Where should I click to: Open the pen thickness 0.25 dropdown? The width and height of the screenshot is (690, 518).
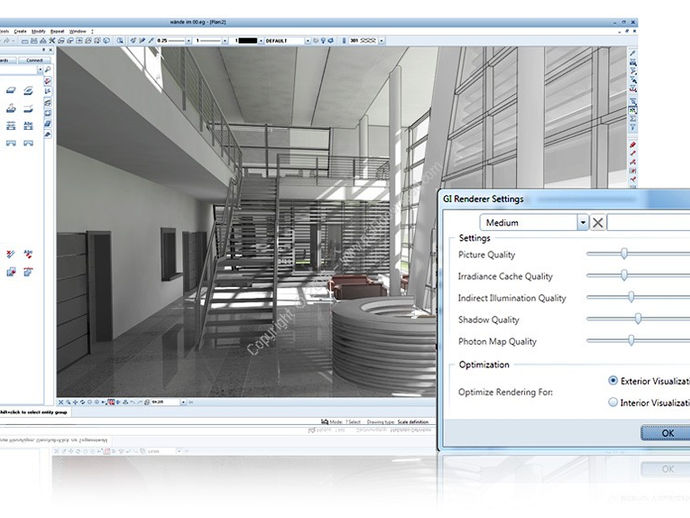click(x=189, y=40)
